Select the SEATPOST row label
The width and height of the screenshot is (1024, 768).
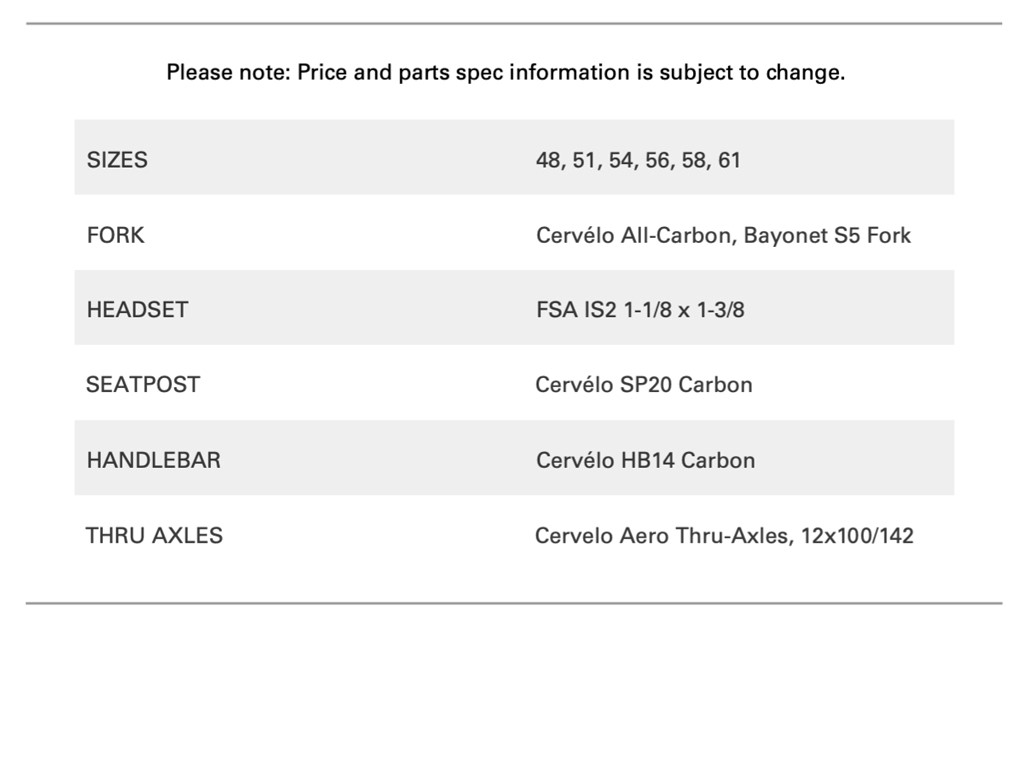143,385
